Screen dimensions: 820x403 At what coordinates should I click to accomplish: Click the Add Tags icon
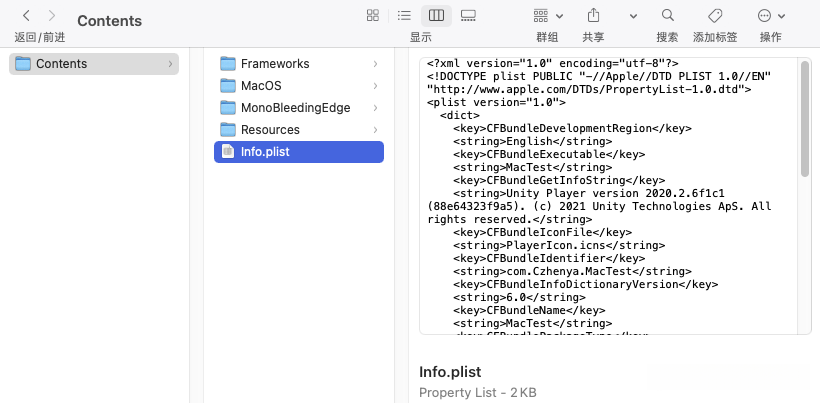click(715, 16)
